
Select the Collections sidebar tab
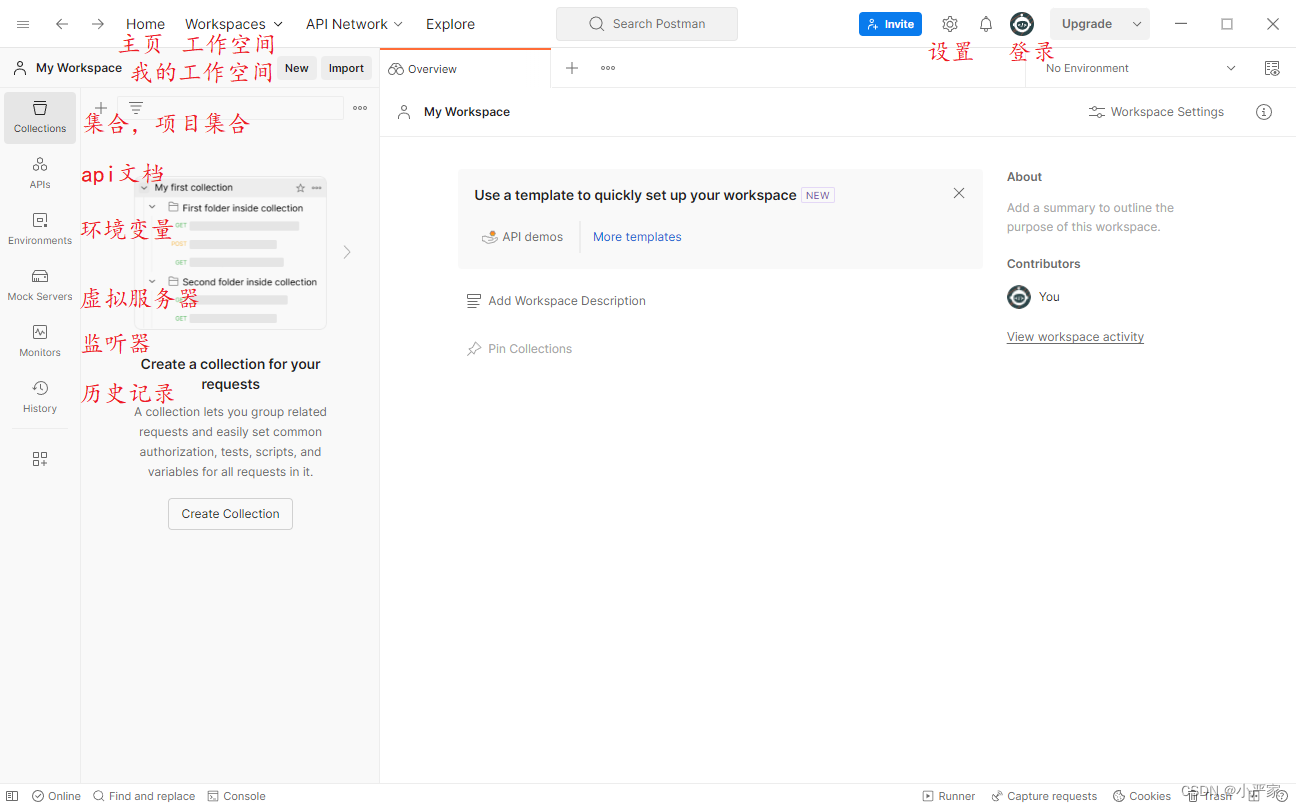tap(40, 117)
